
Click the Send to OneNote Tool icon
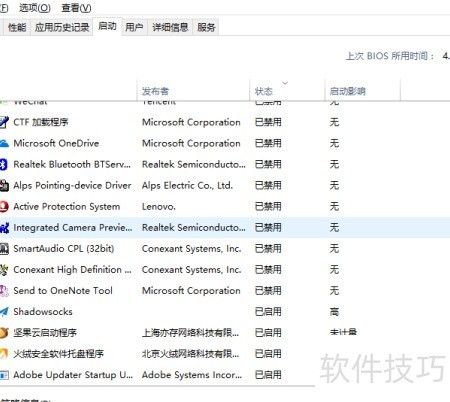4,291
